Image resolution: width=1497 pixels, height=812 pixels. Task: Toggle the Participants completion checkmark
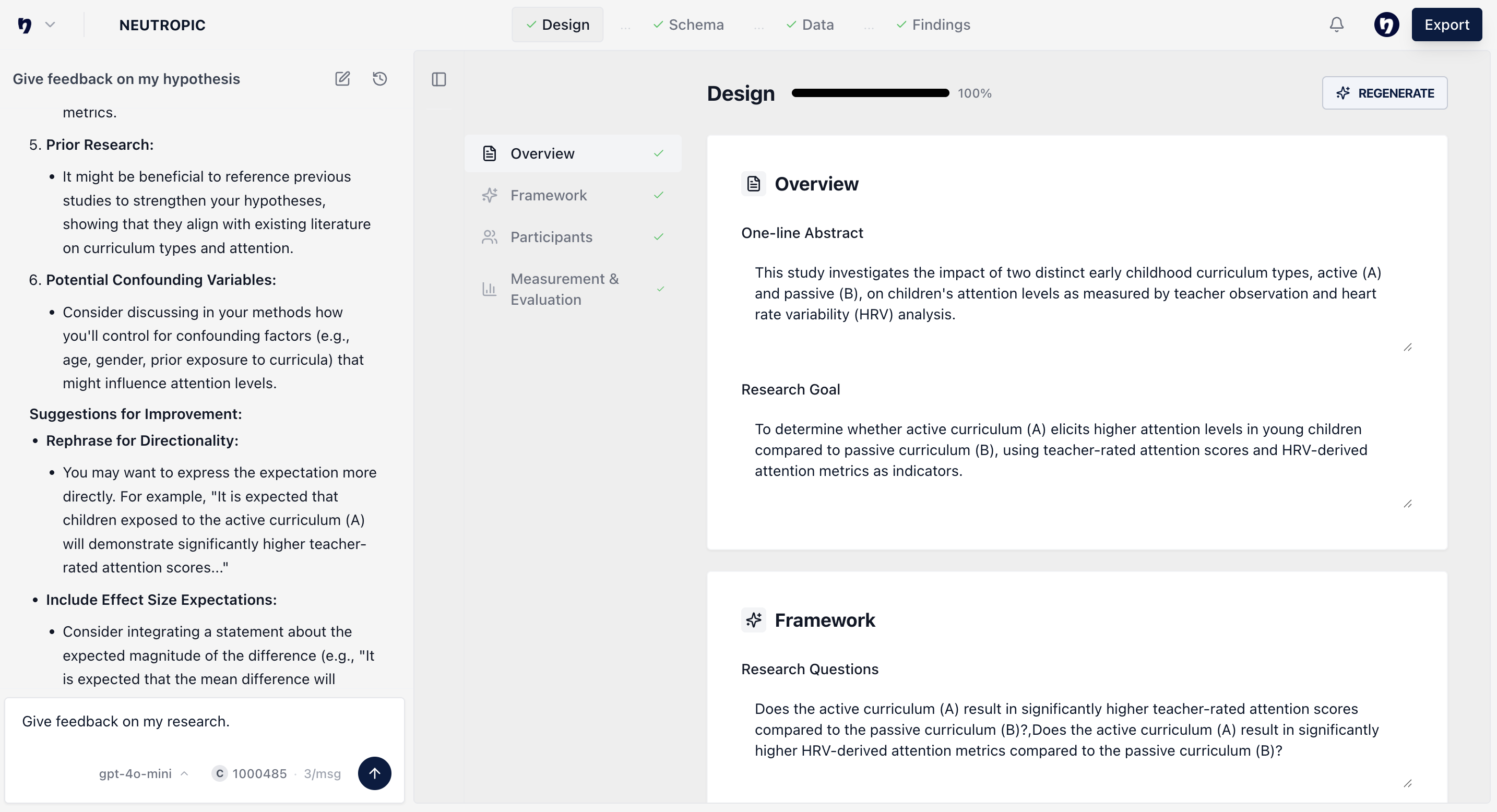point(659,237)
